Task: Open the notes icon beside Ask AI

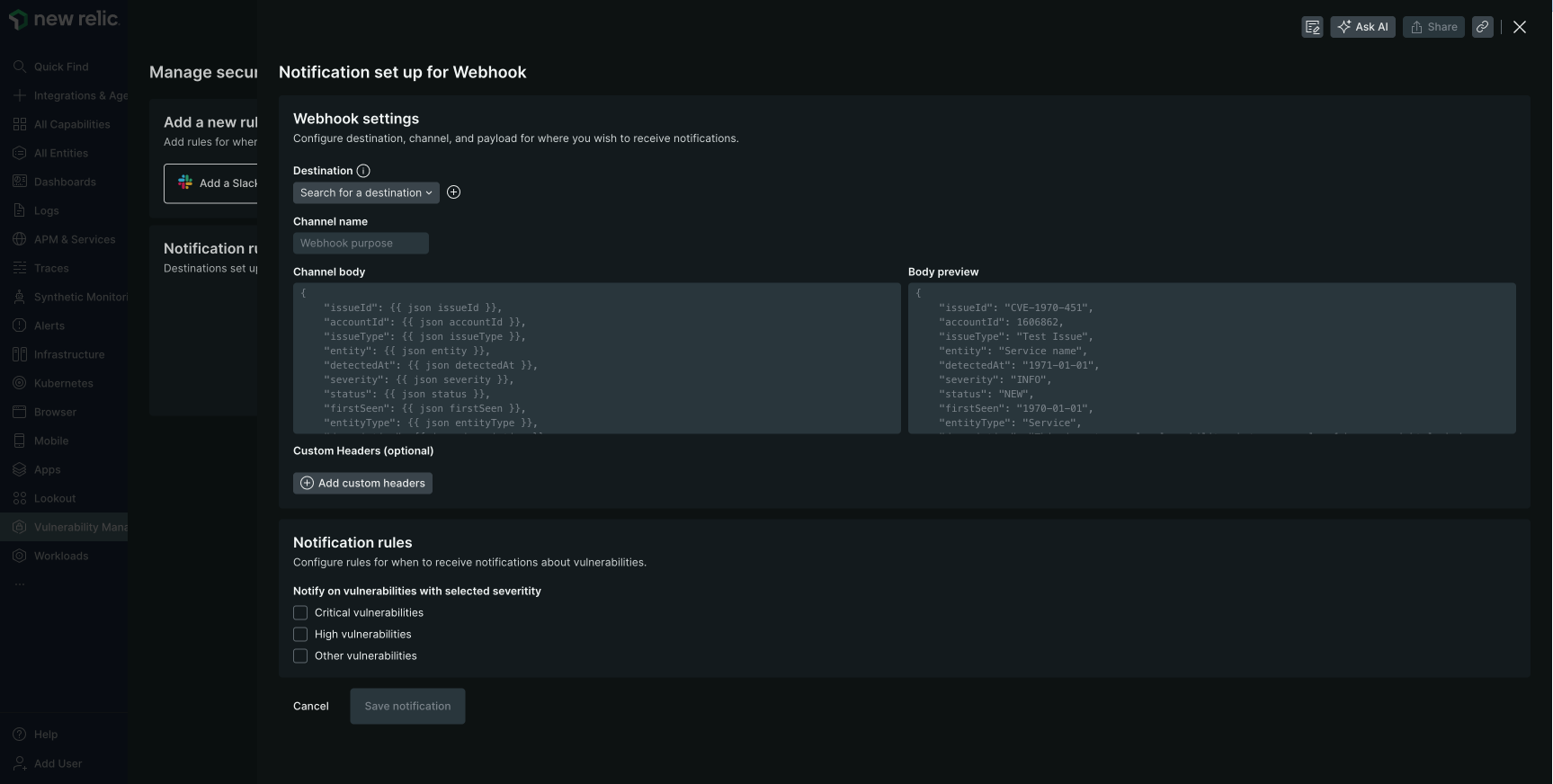Action: 1312,27
